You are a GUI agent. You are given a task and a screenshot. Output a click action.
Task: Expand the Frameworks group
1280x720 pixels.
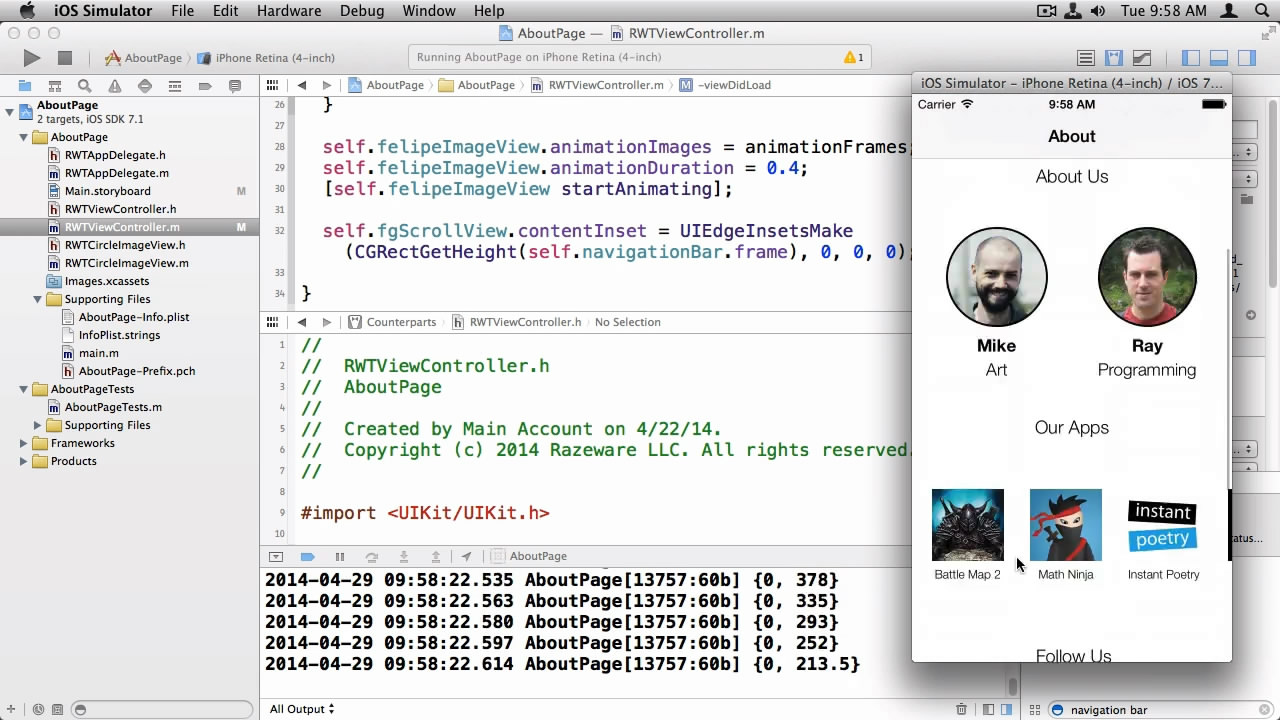(x=23, y=443)
